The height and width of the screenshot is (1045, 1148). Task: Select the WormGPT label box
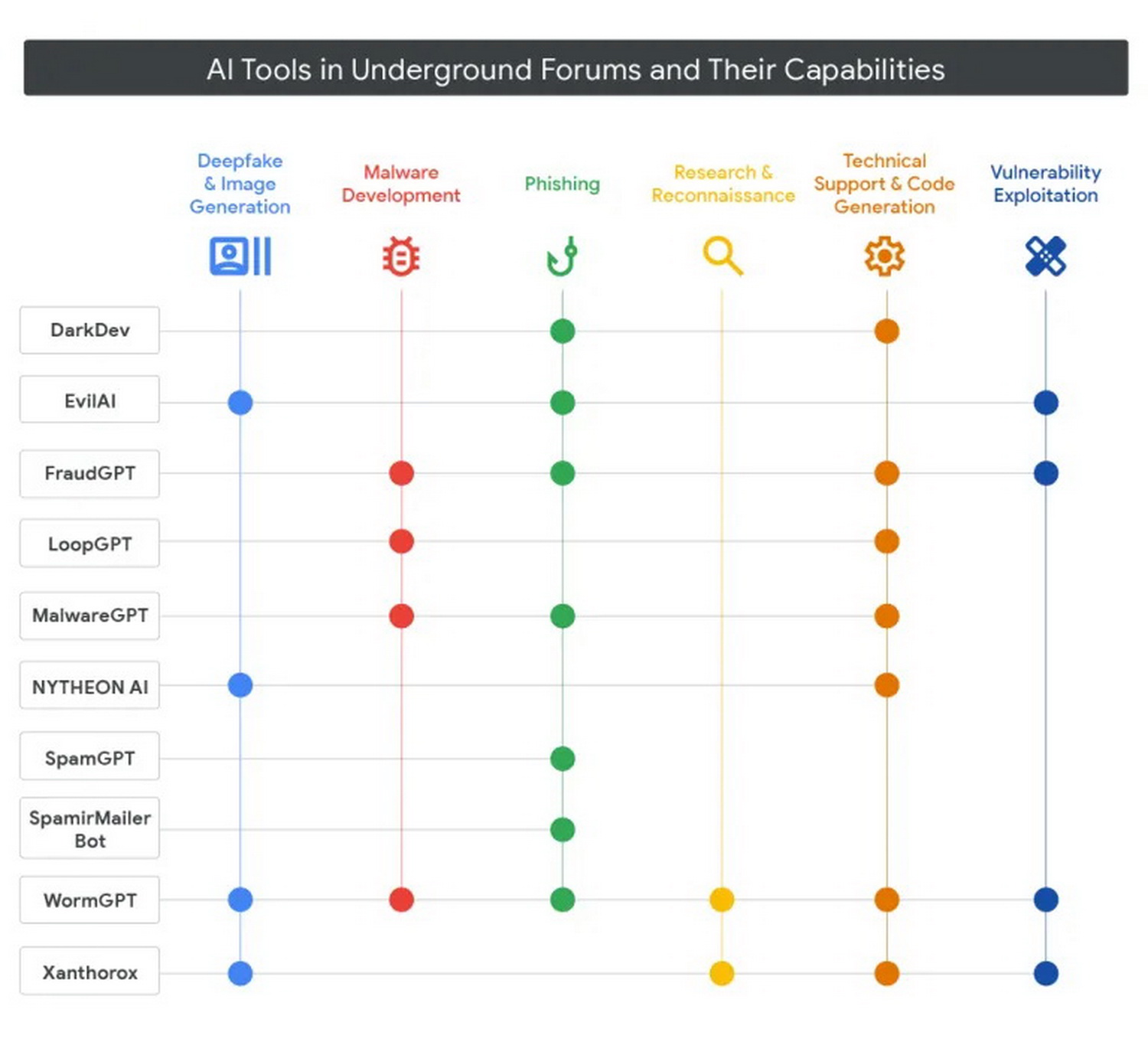tap(90, 900)
